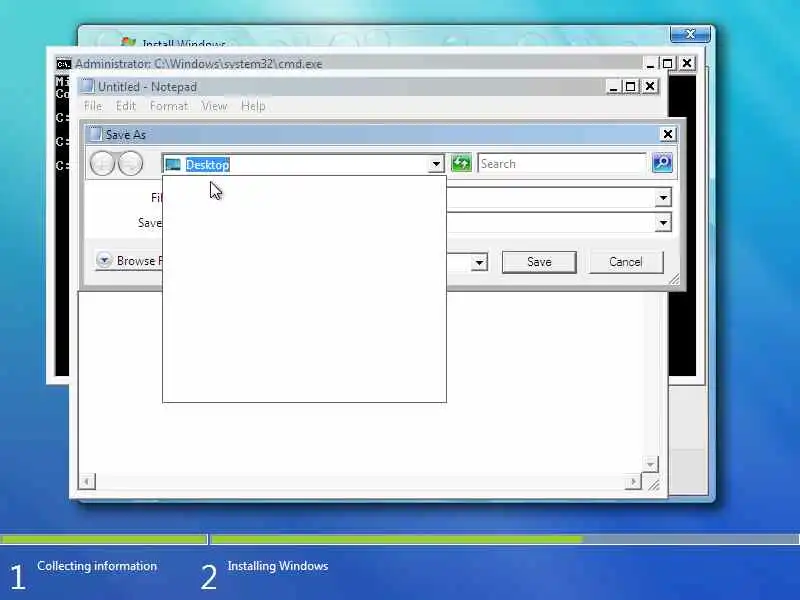
Task: Click the Back arrow in Save As dialog
Action: point(102,164)
